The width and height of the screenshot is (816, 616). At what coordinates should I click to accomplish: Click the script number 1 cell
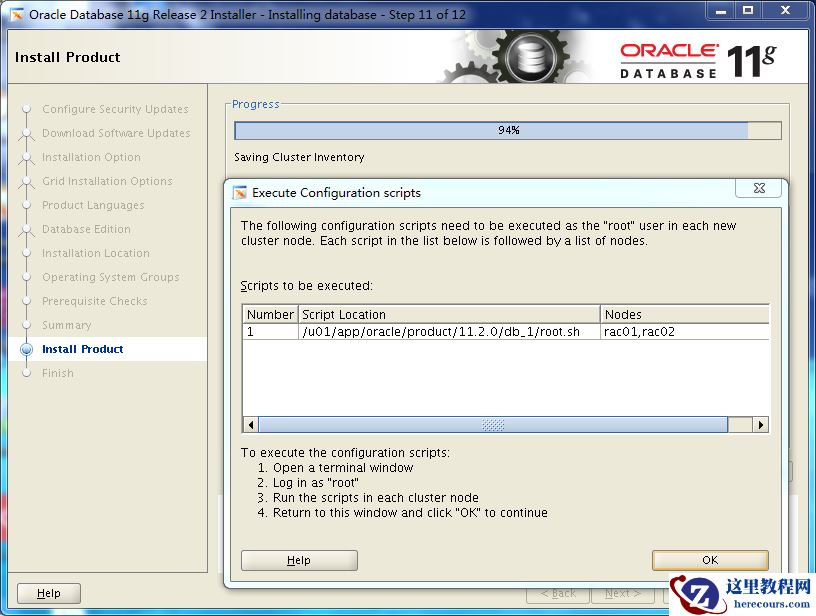(x=270, y=331)
